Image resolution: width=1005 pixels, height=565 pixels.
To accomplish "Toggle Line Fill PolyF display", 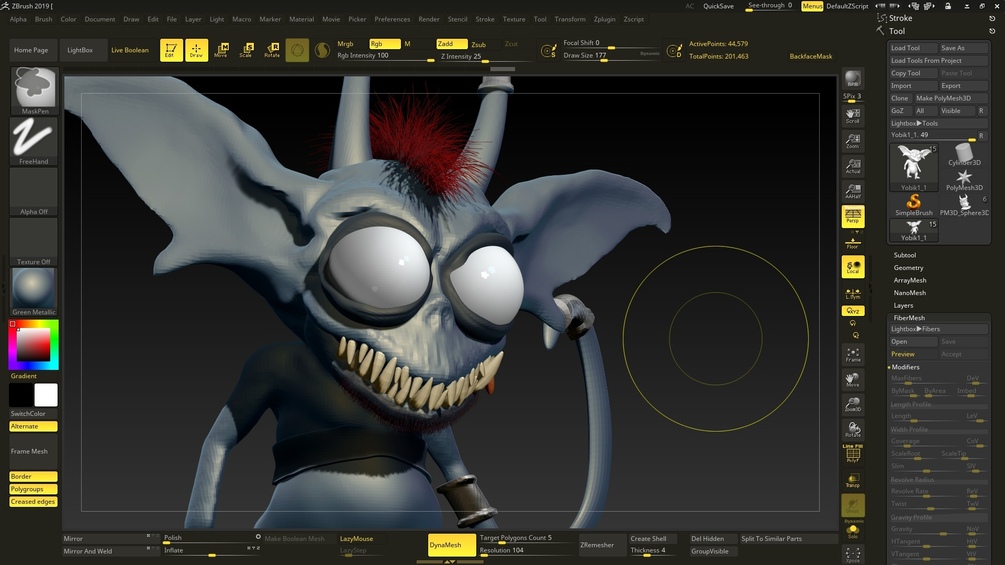I will click(853, 454).
